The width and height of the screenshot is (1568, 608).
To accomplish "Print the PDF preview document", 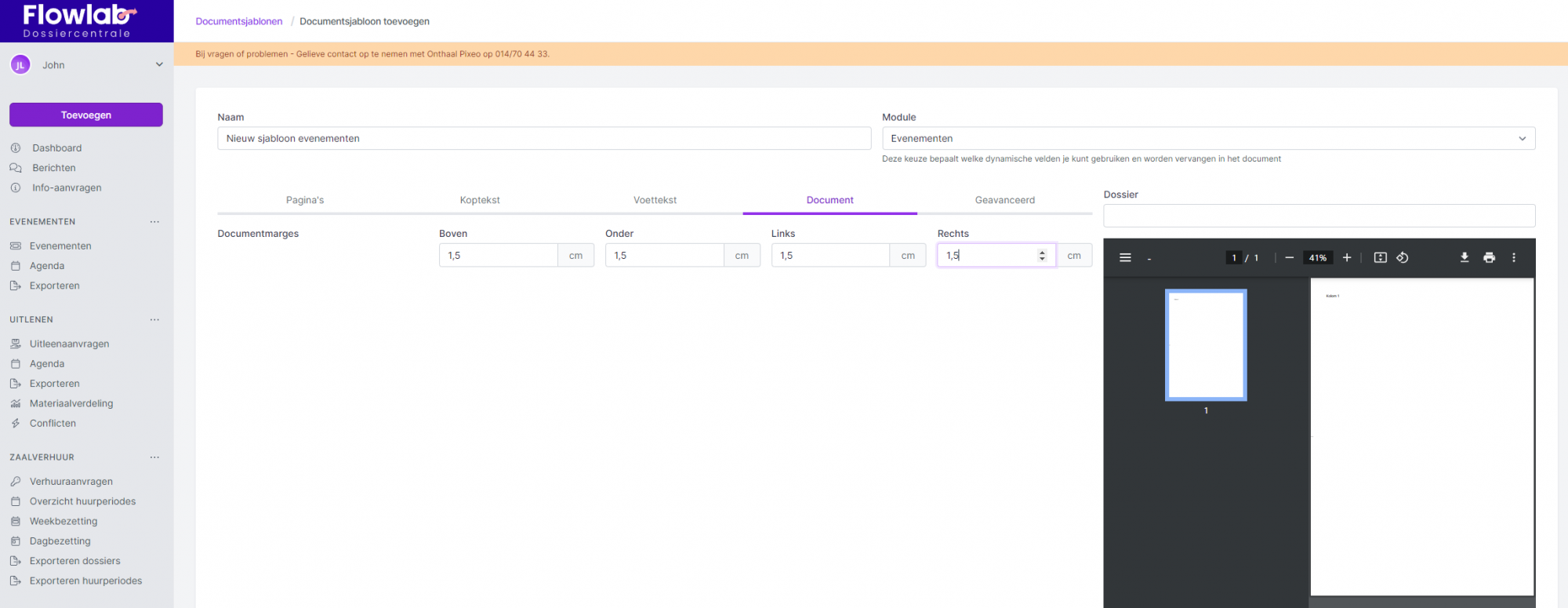I will click(x=1489, y=257).
